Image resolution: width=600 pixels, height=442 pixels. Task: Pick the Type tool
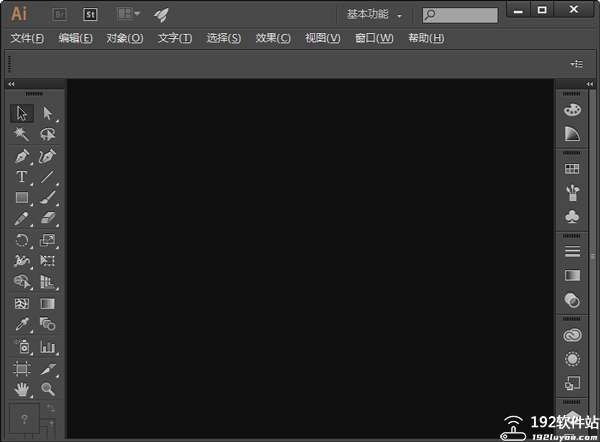point(22,177)
